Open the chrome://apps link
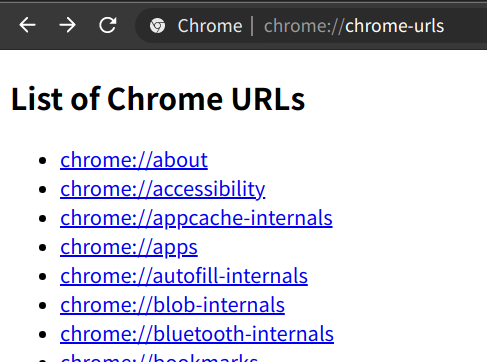487x362 pixels. [x=129, y=247]
